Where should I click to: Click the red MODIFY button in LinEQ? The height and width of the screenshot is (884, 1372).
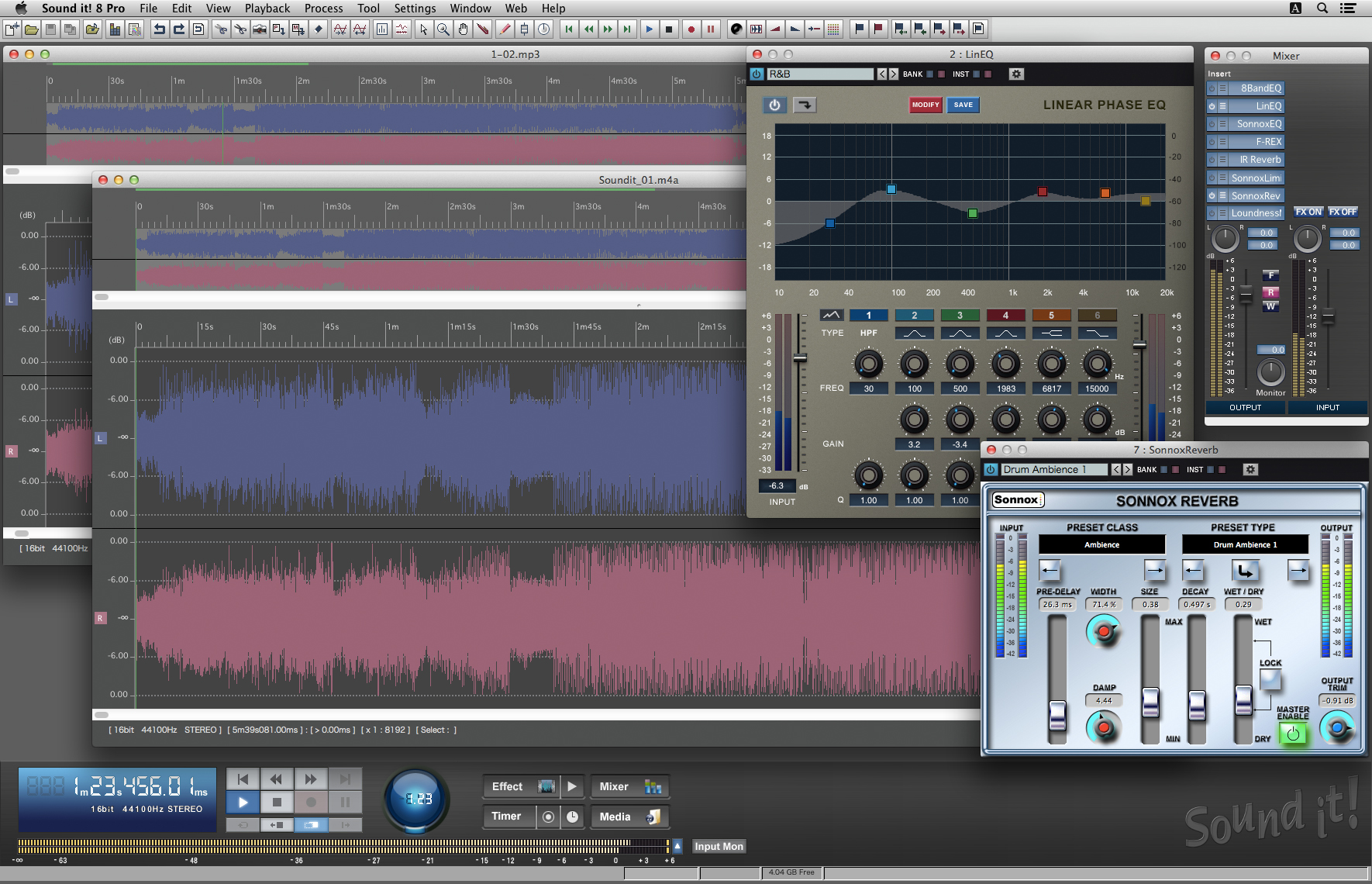click(926, 105)
